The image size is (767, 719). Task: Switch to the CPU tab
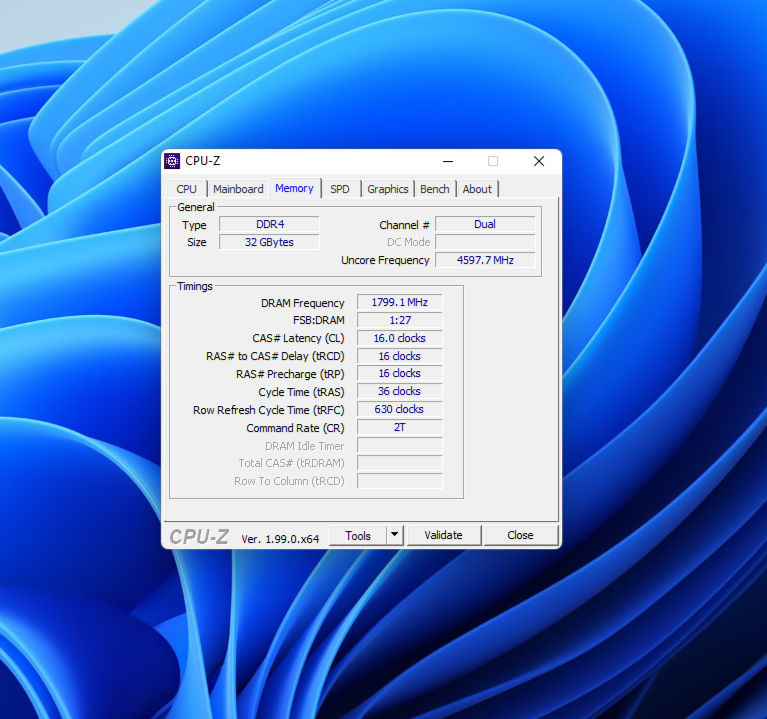pyautogui.click(x=186, y=189)
